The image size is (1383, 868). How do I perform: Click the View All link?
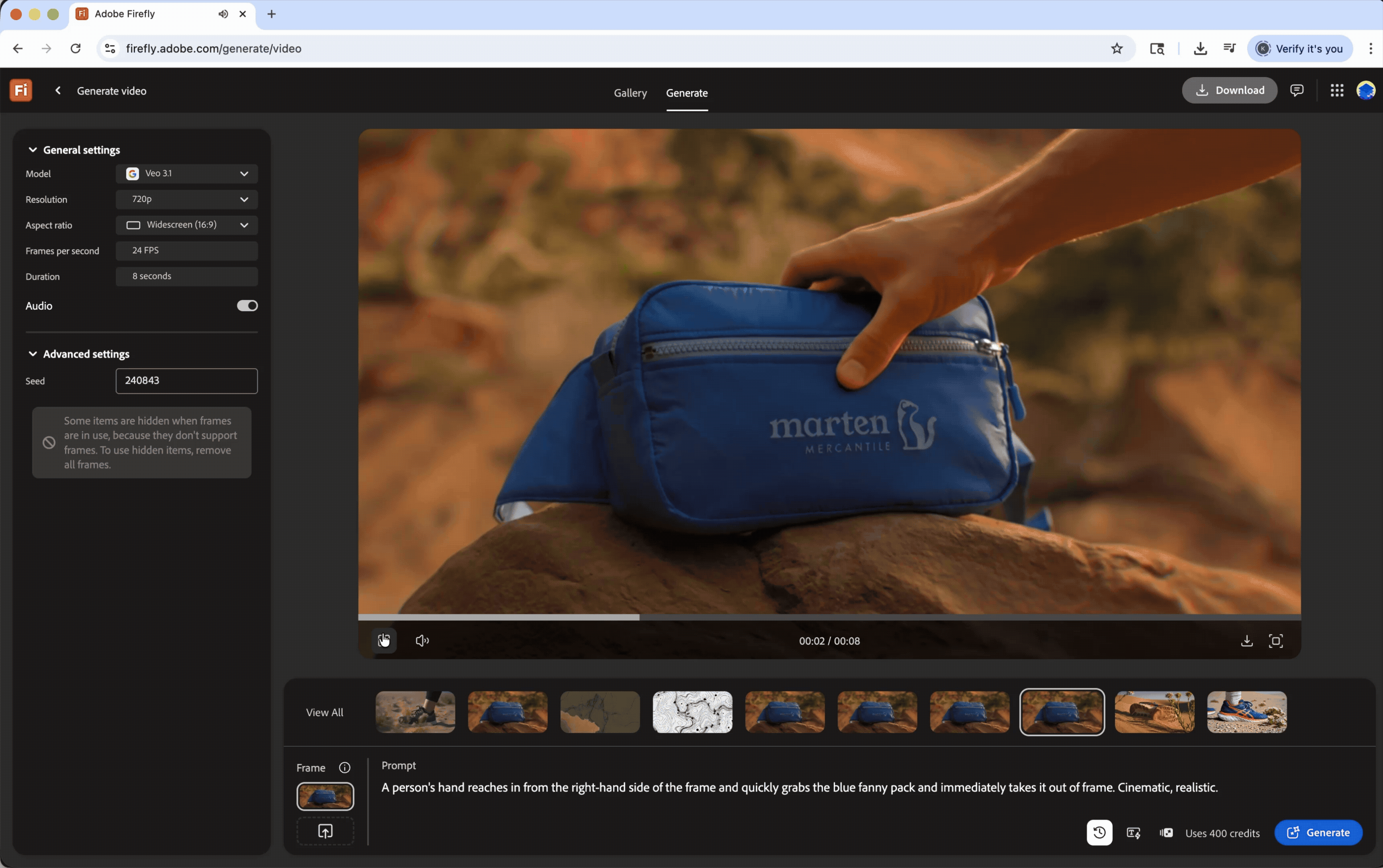click(x=325, y=712)
